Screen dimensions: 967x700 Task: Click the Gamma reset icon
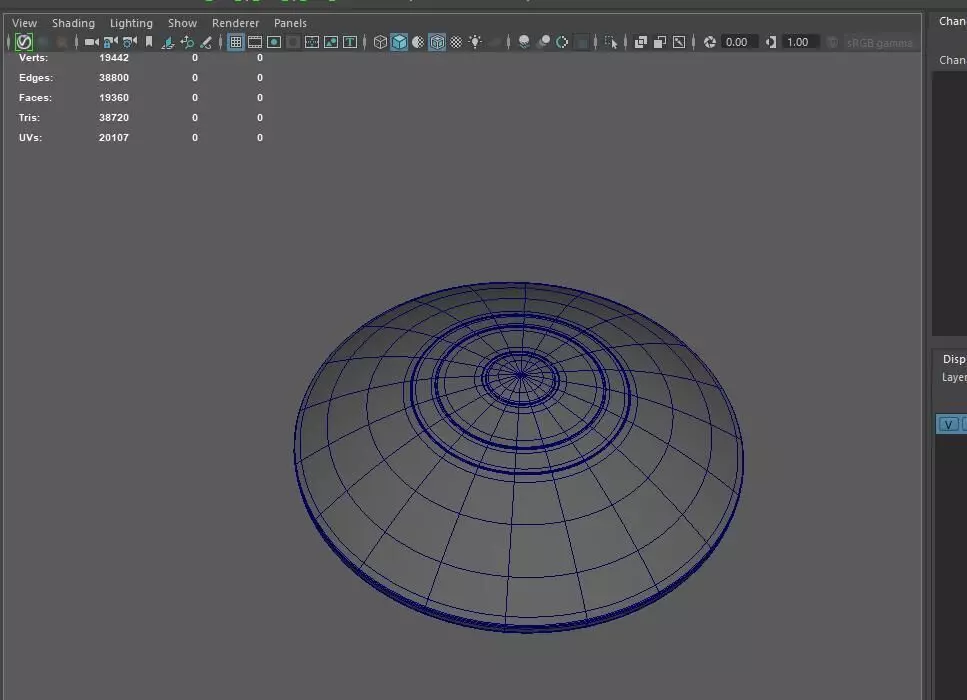tap(771, 42)
